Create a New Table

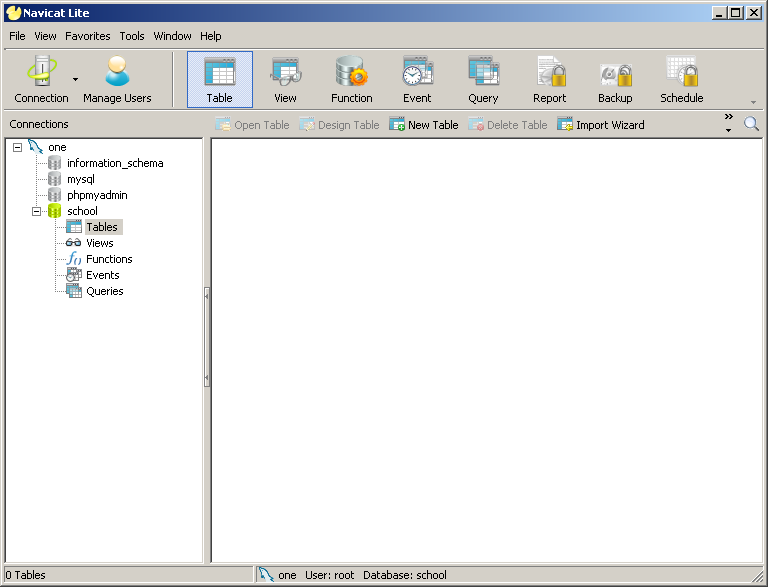click(424, 125)
